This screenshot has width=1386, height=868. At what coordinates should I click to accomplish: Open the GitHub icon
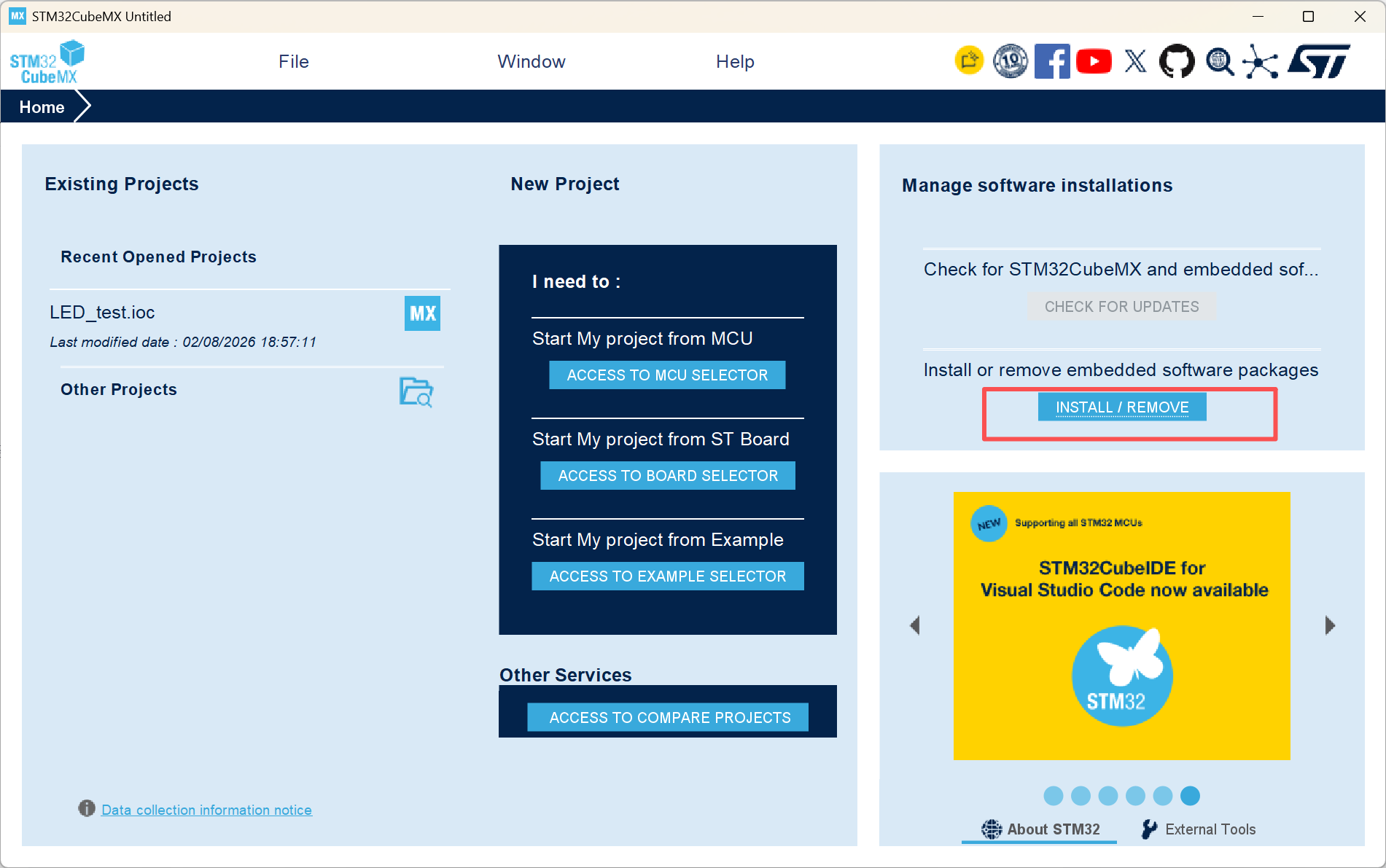tap(1177, 61)
